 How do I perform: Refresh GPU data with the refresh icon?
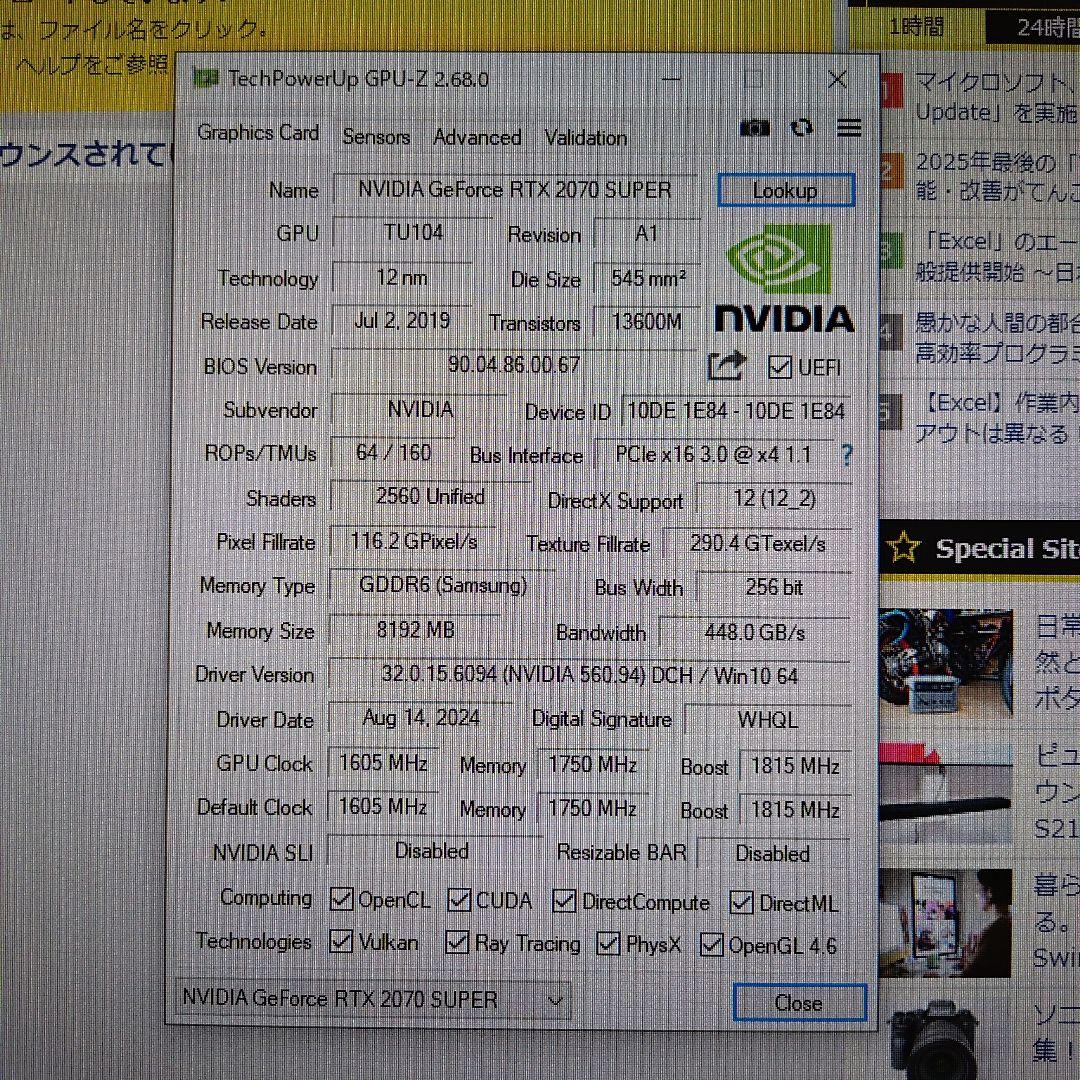[803, 128]
